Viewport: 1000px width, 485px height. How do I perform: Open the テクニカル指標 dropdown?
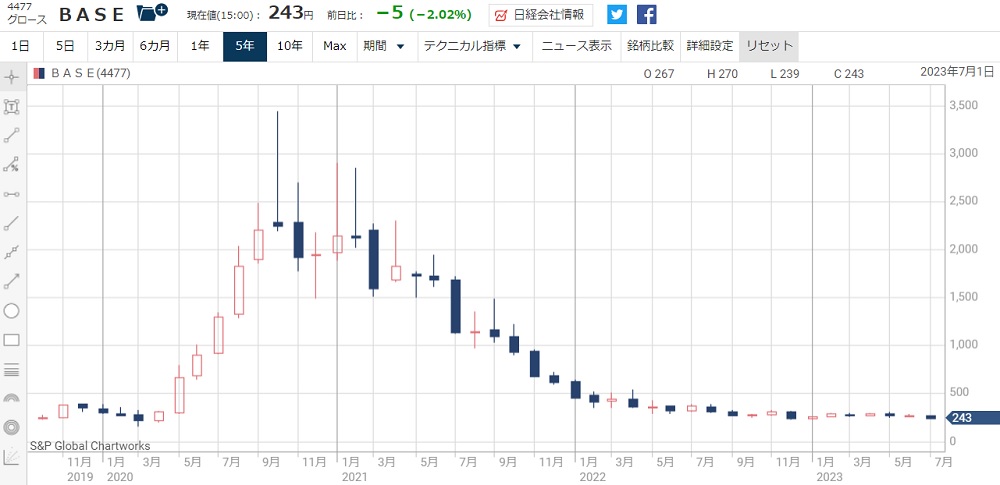(473, 46)
